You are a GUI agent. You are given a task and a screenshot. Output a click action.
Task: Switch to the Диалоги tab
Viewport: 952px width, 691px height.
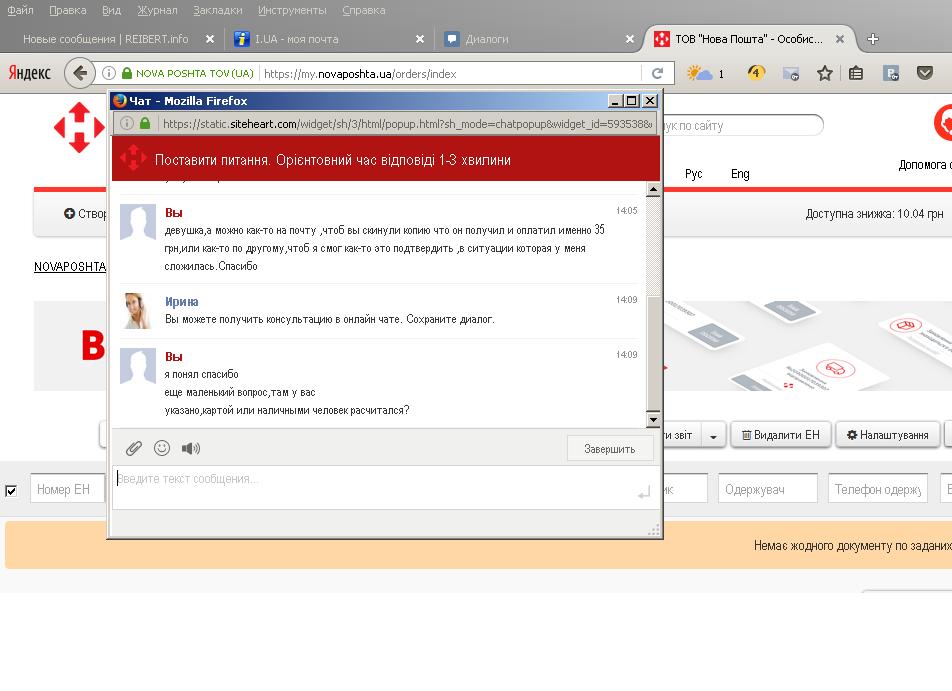point(487,39)
